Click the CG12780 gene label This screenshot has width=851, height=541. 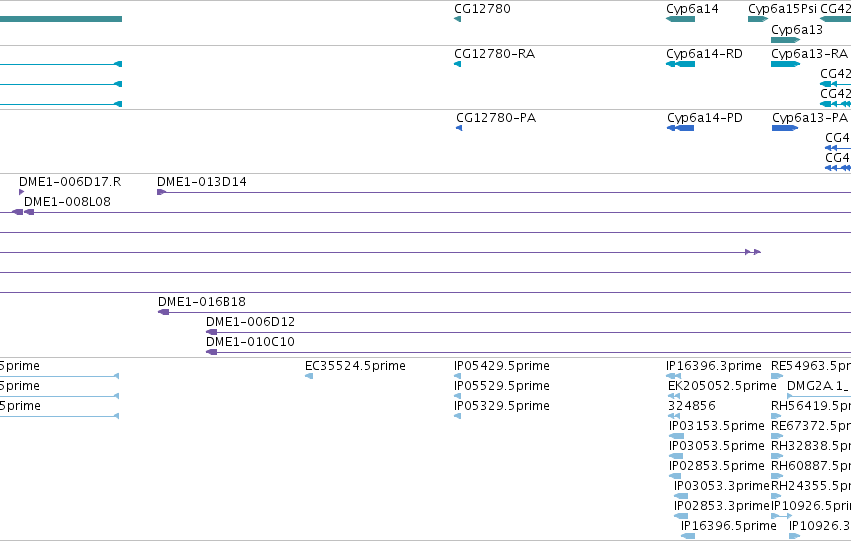coord(482,9)
